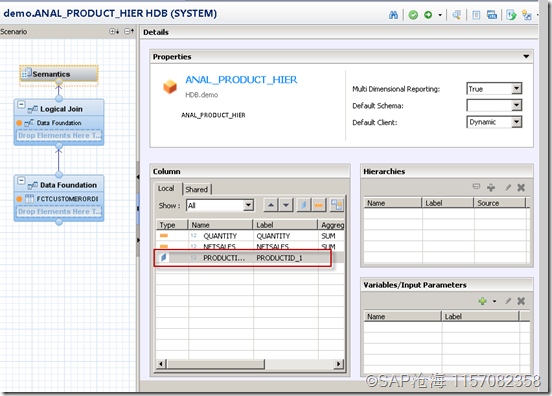The height and width of the screenshot is (396, 552).
Task: Click the lightbulb diagram icon in toolbar
Action: tap(527, 15)
